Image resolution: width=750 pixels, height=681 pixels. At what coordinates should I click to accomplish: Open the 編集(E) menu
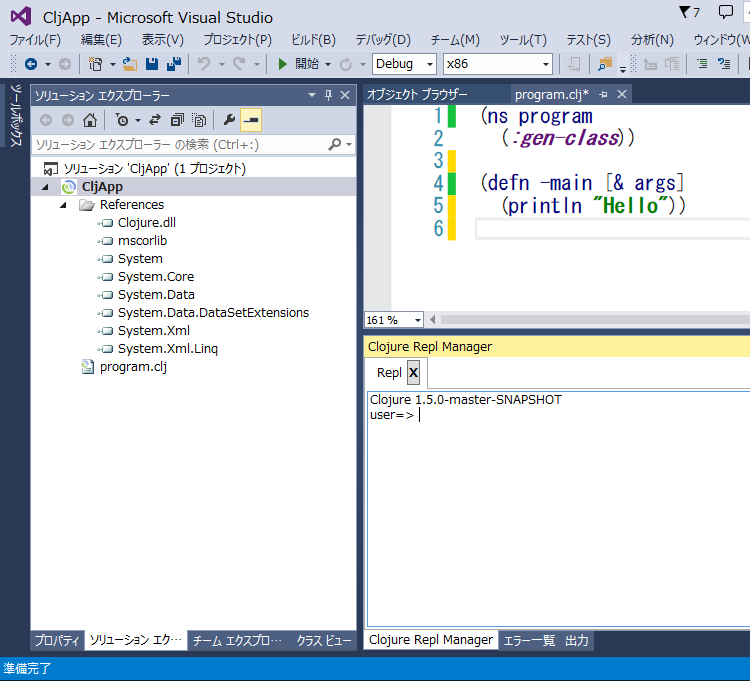click(x=101, y=40)
